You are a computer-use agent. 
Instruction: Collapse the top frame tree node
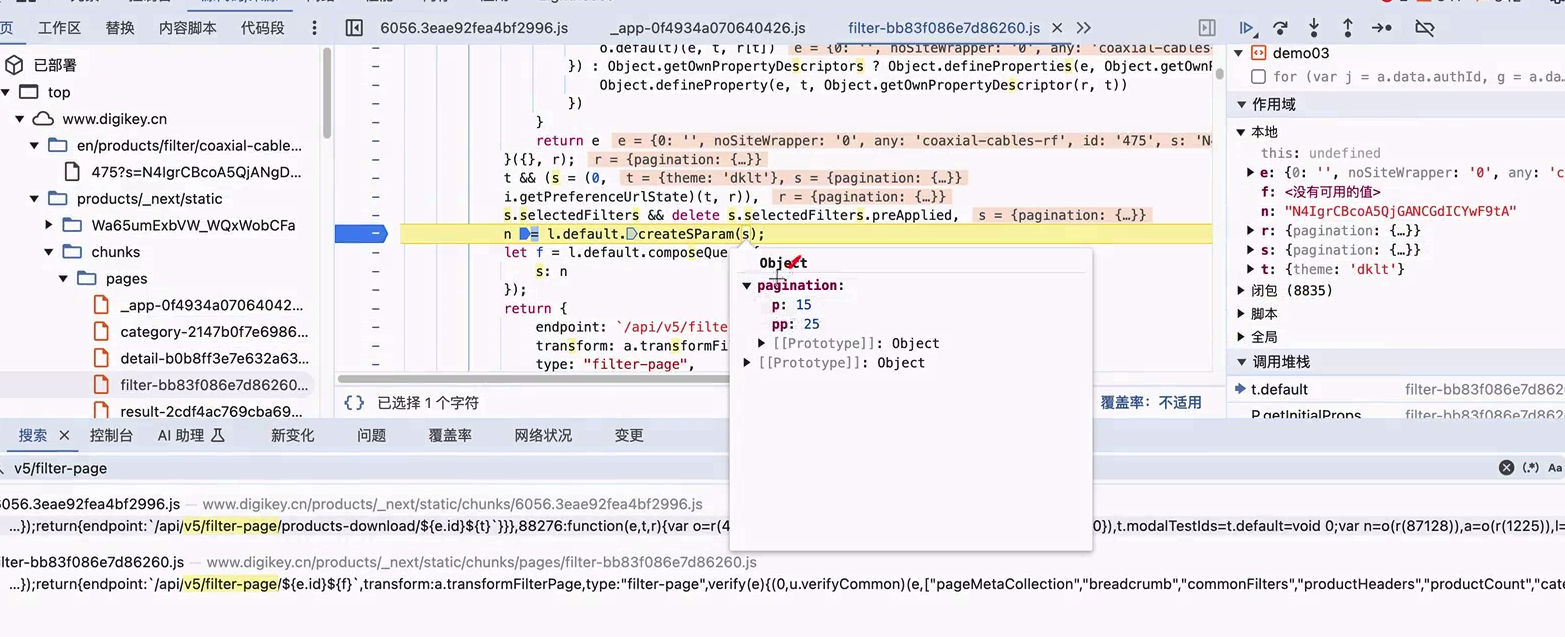pyautogui.click(x=6, y=92)
